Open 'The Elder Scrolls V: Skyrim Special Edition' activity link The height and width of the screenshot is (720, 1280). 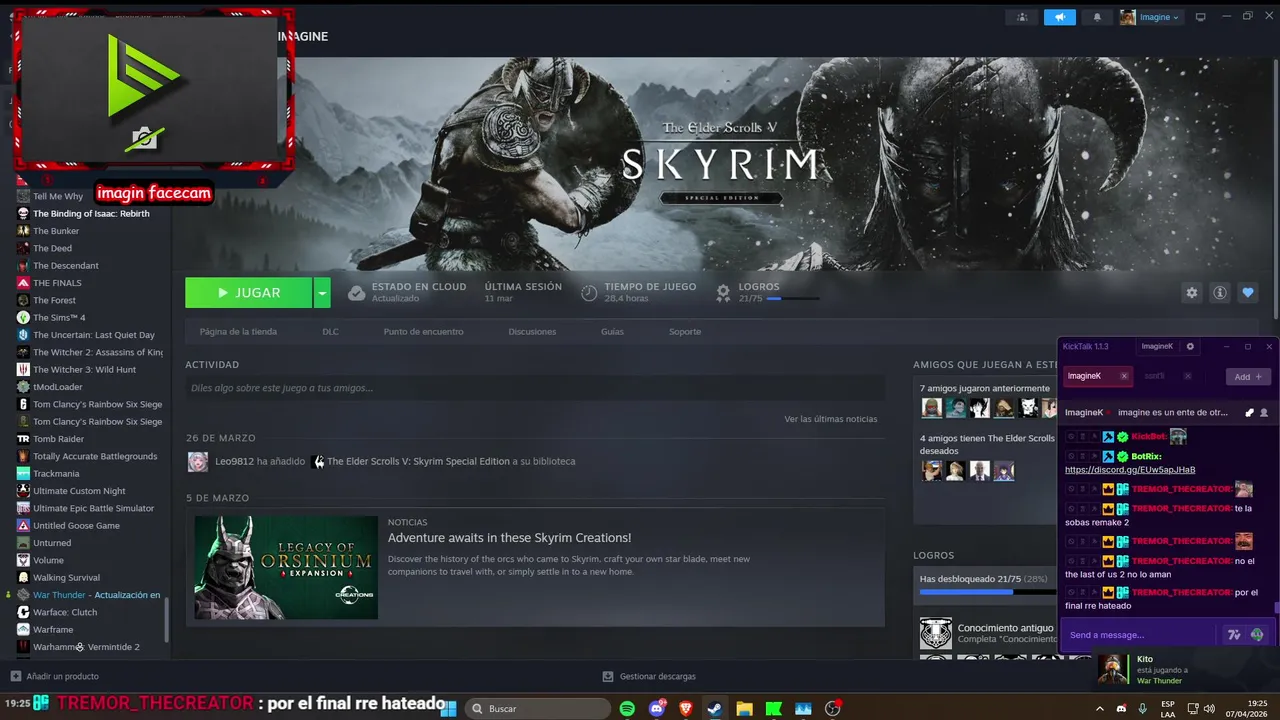pos(418,461)
